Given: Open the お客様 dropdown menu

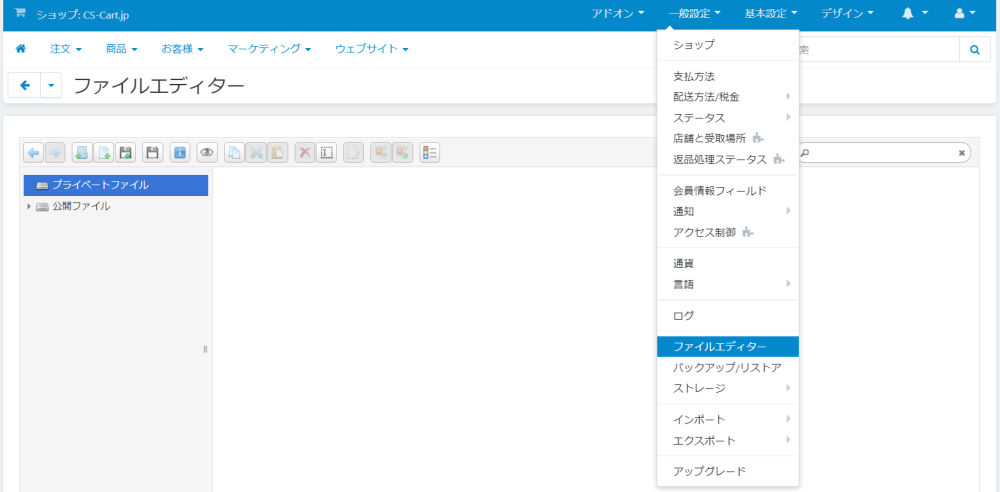Looking at the screenshot, I should click(x=182, y=49).
